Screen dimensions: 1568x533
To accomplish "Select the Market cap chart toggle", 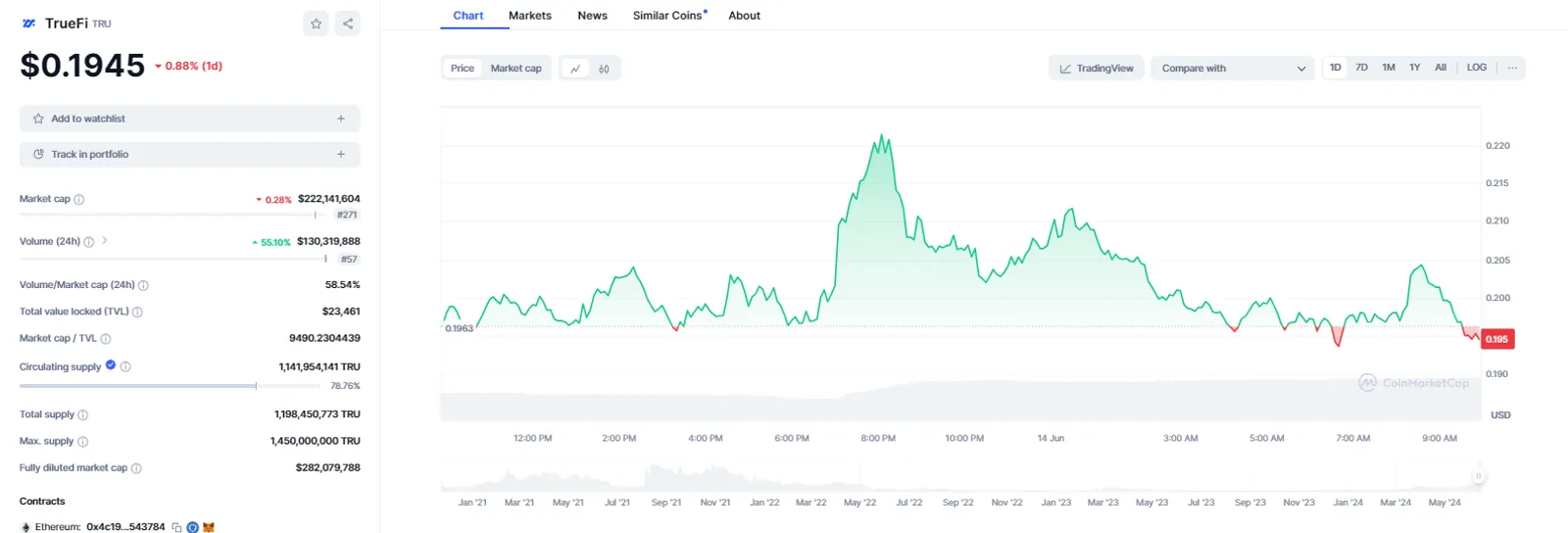I will (516, 69).
